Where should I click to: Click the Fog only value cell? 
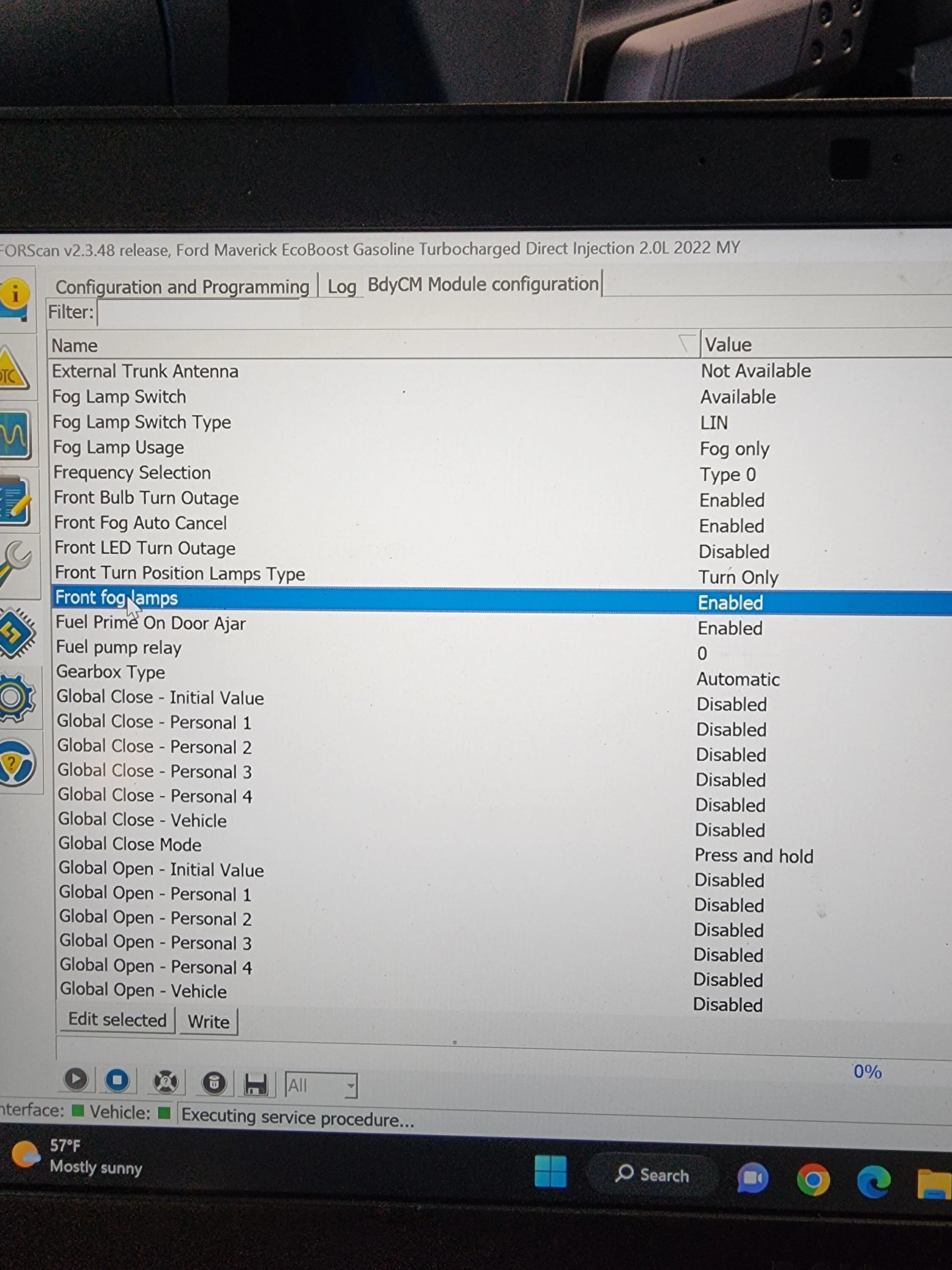click(x=735, y=449)
